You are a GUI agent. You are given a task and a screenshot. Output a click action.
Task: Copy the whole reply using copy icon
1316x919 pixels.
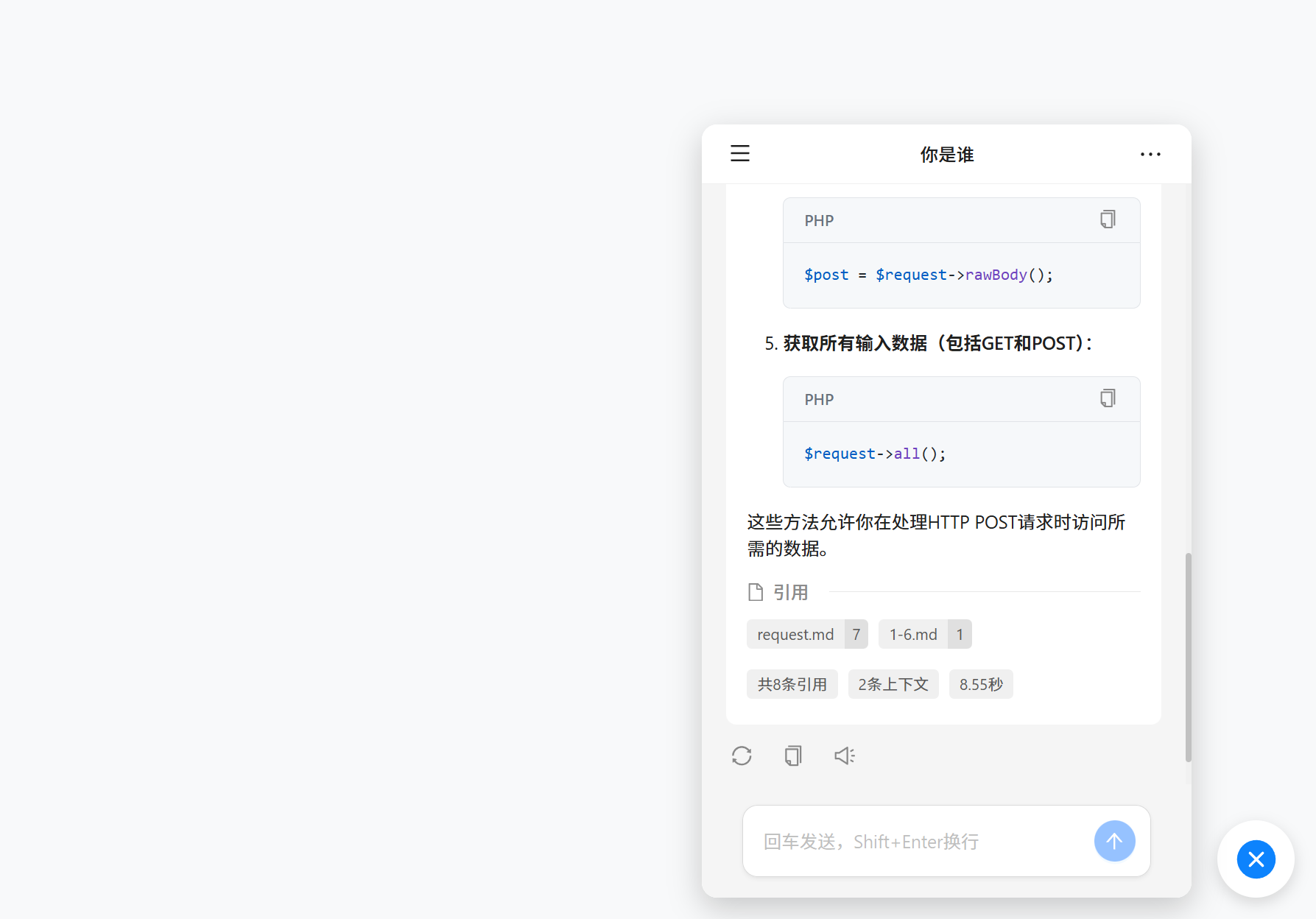793,756
